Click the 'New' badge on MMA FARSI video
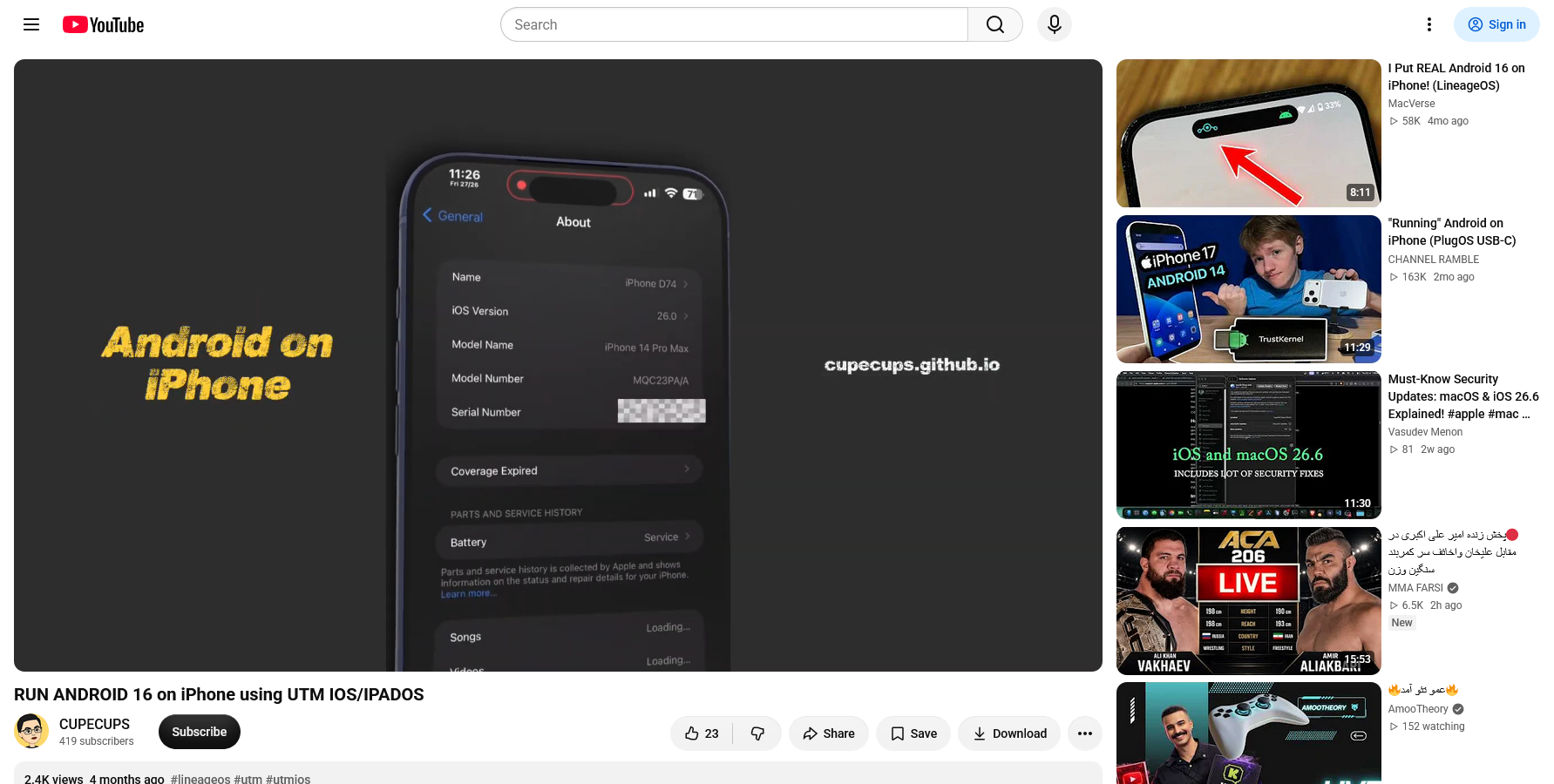This screenshot has width=1554, height=784. 1402,623
